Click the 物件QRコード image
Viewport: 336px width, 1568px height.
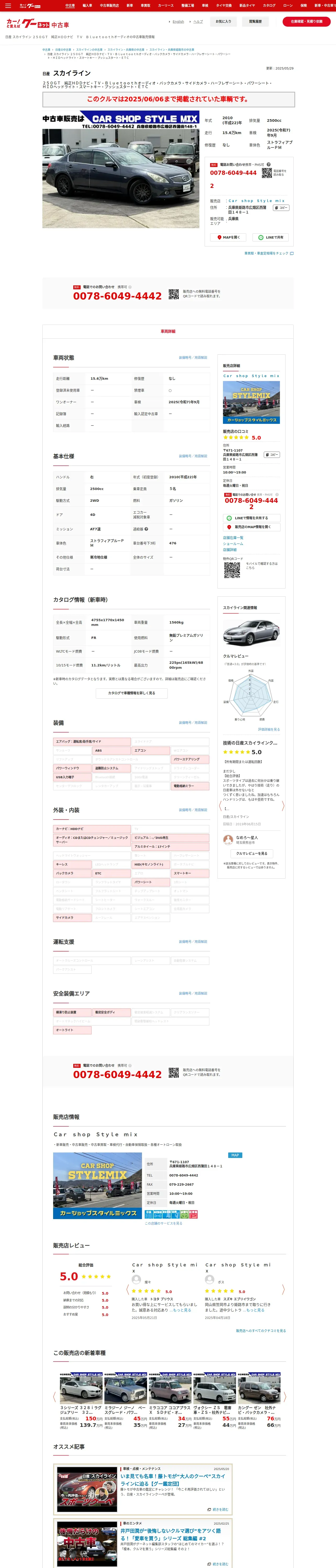tap(232, 570)
